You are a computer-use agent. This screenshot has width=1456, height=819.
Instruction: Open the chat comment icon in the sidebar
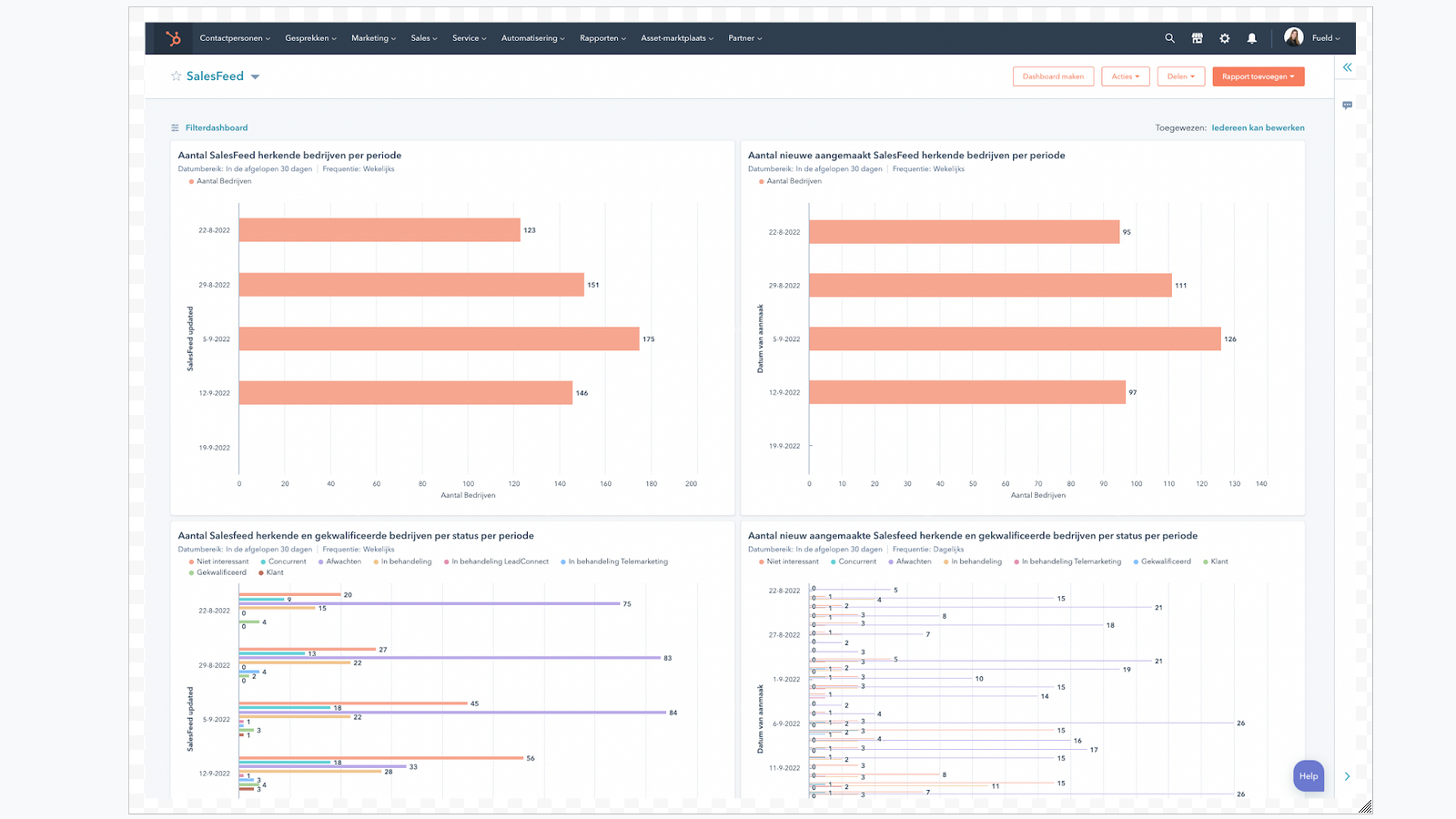click(1347, 106)
